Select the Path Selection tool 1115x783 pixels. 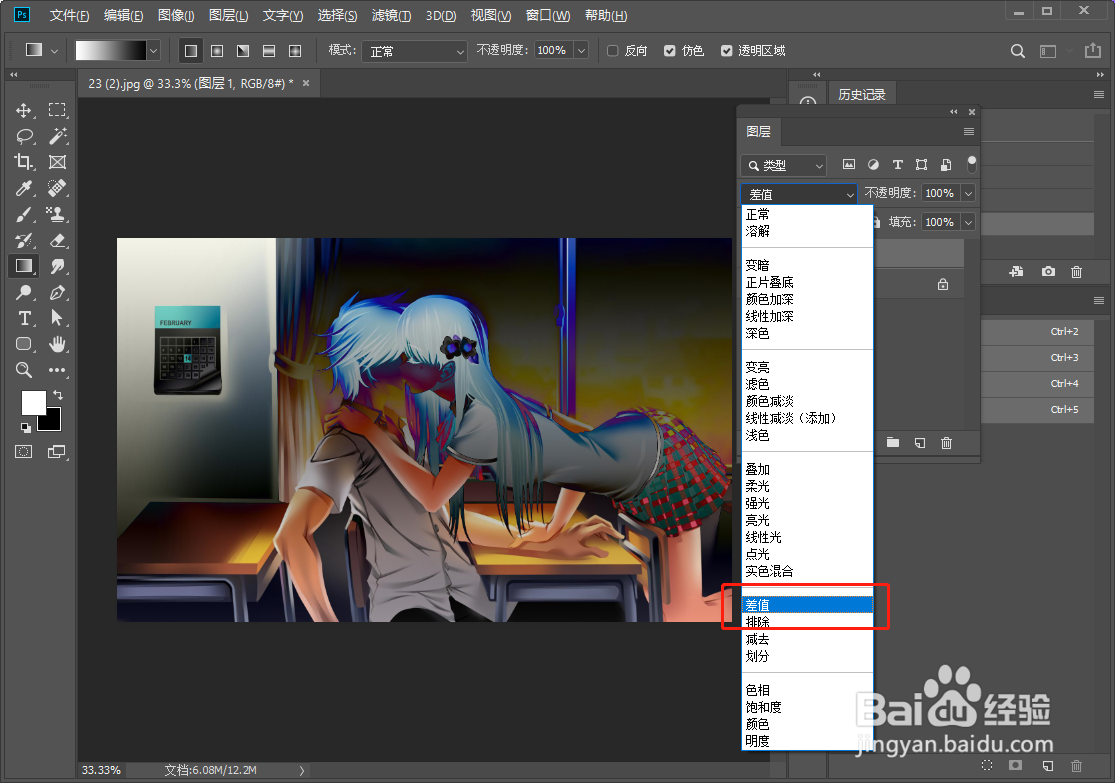point(57,318)
